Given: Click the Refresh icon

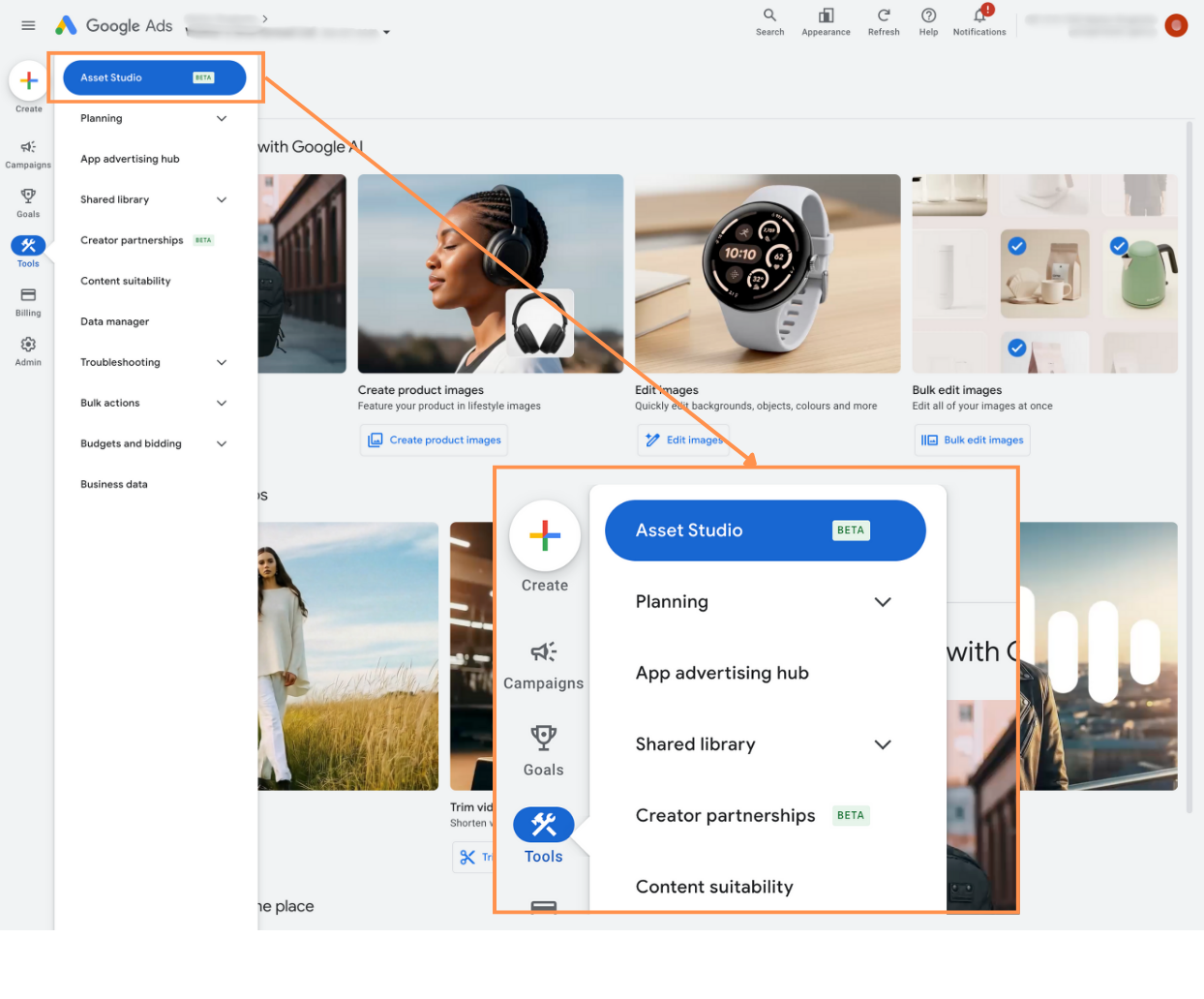Looking at the screenshot, I should point(884,22).
